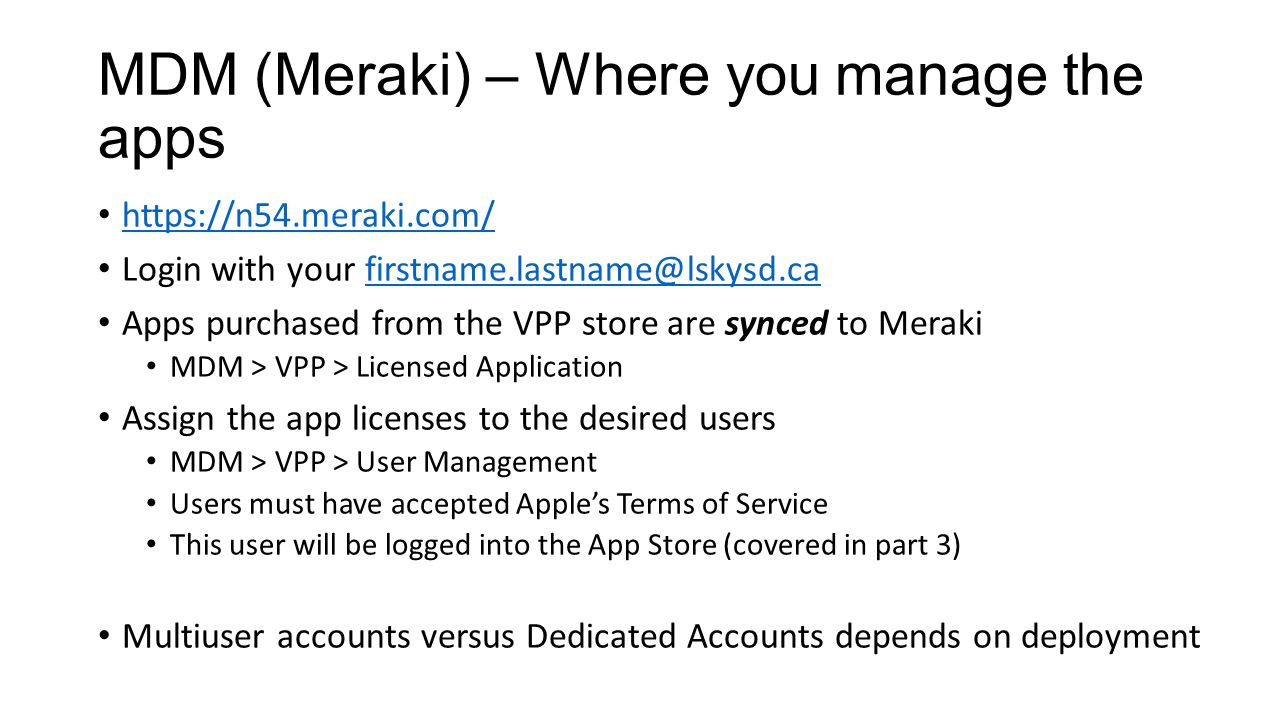Click the "Apple's Terms of Service" sub-bullet
The height and width of the screenshot is (720, 1280).
tap(499, 503)
